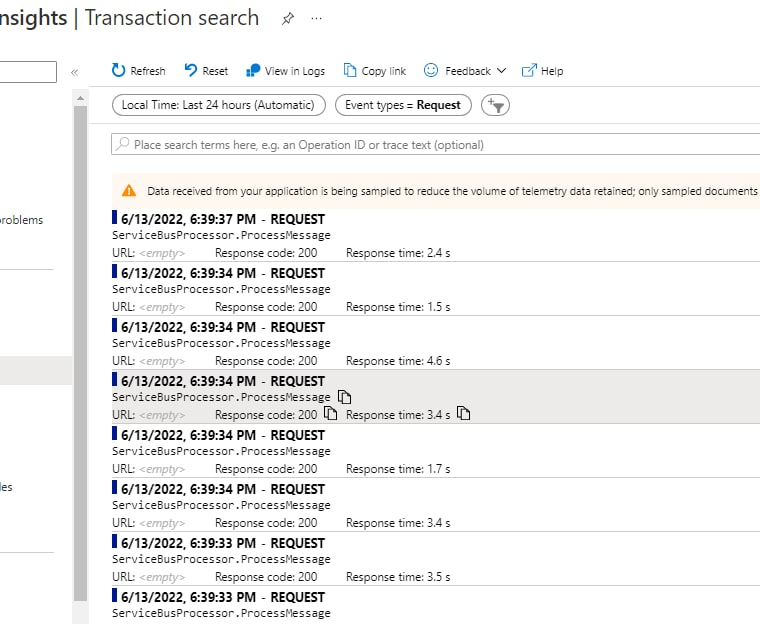
Task: Click the left menu search box
Action: 28,72
